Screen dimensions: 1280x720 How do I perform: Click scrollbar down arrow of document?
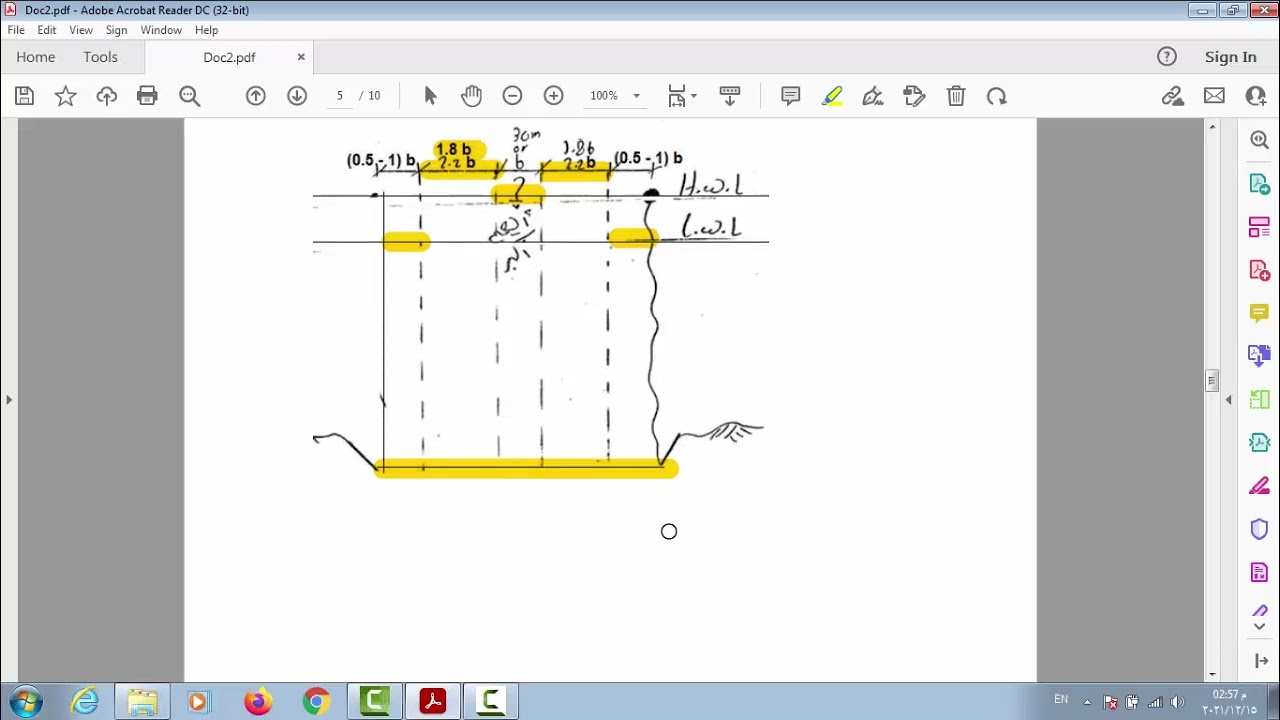1212,674
